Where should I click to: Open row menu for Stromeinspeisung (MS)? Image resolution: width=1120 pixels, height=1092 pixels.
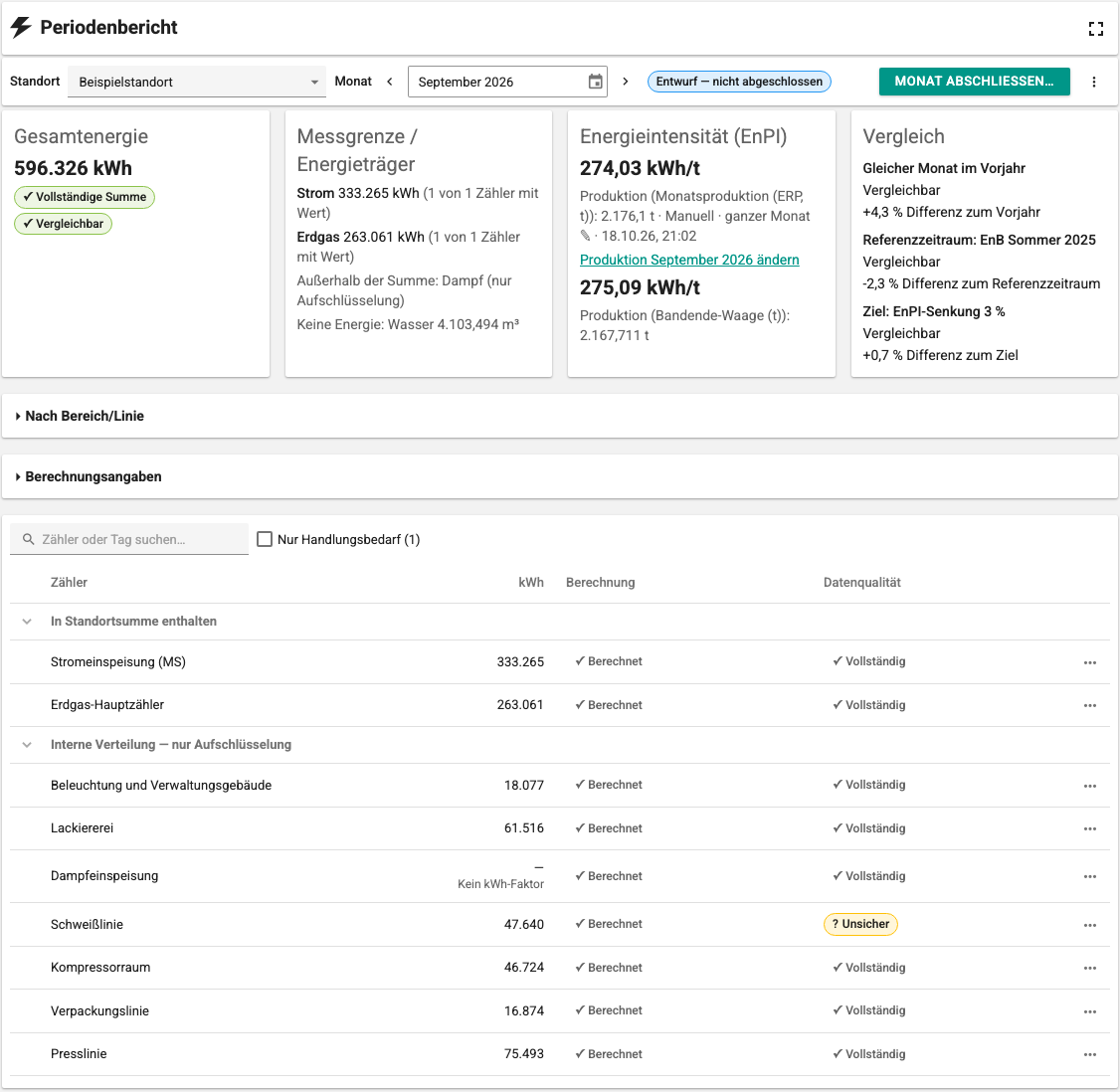[x=1089, y=662]
